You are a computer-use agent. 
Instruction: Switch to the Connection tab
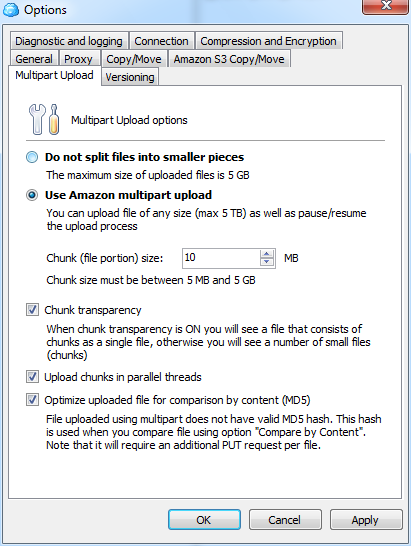(161, 41)
